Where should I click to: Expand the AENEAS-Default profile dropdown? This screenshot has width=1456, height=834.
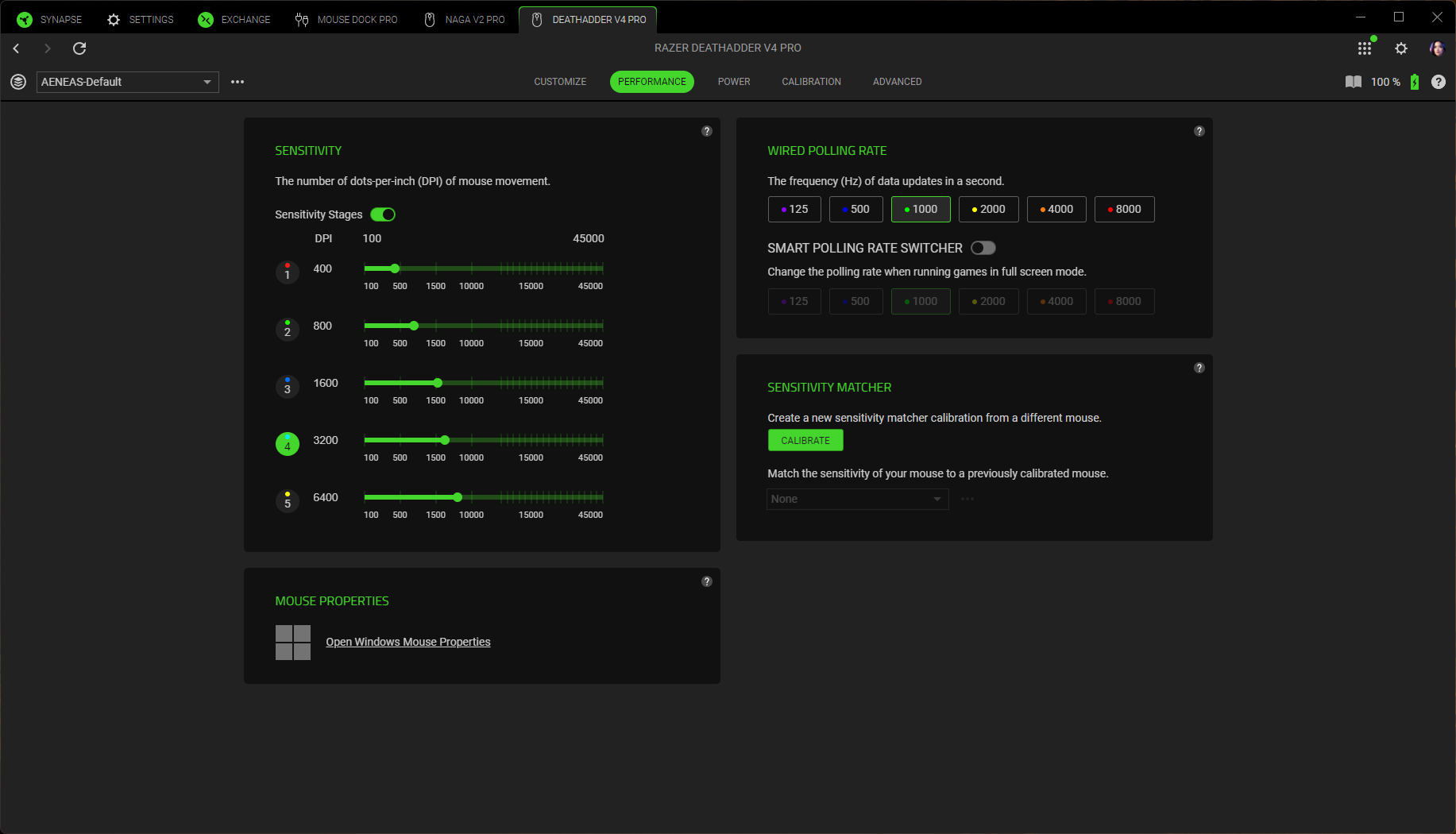[x=128, y=82]
